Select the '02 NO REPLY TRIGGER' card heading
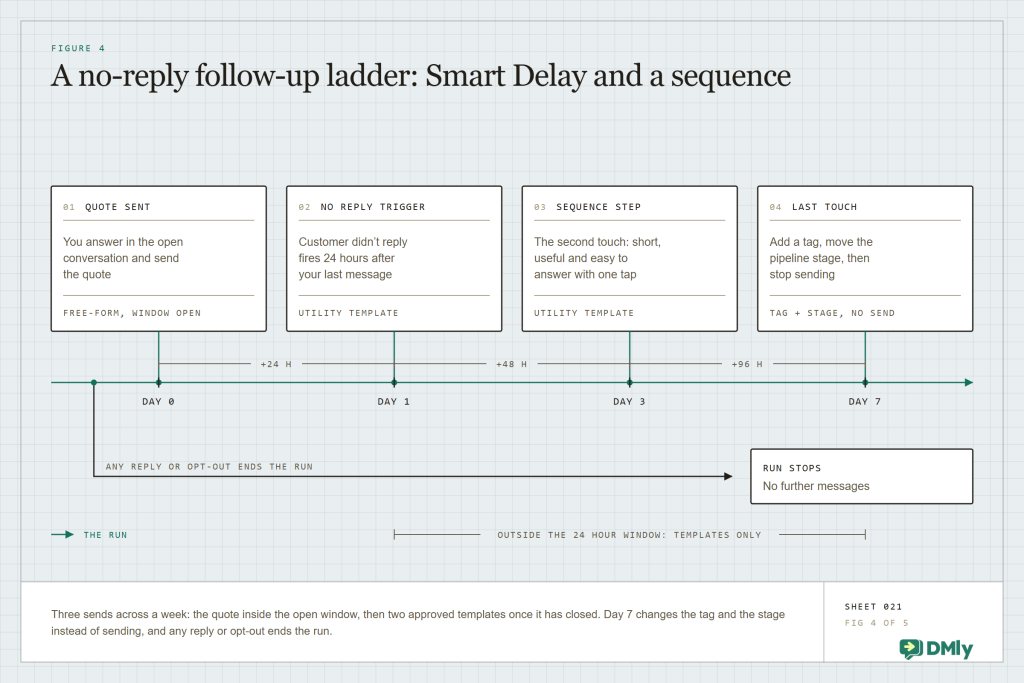Screen dimensions: 1024x683 [x=362, y=207]
